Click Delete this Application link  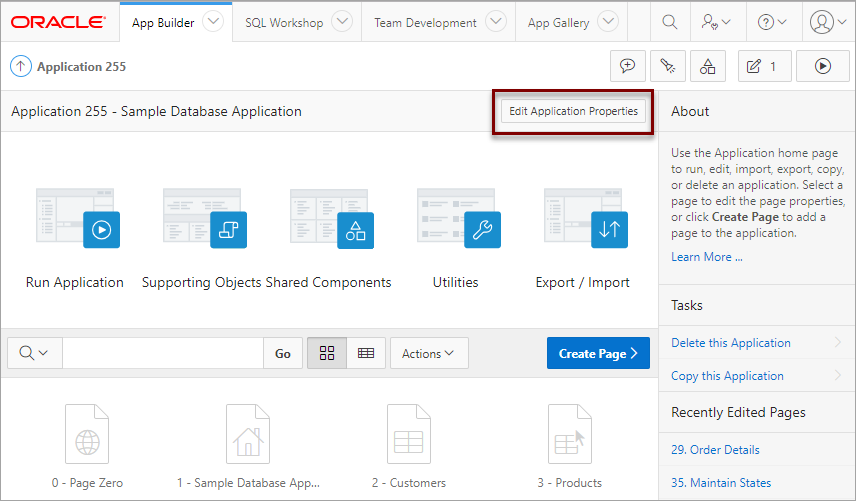730,343
